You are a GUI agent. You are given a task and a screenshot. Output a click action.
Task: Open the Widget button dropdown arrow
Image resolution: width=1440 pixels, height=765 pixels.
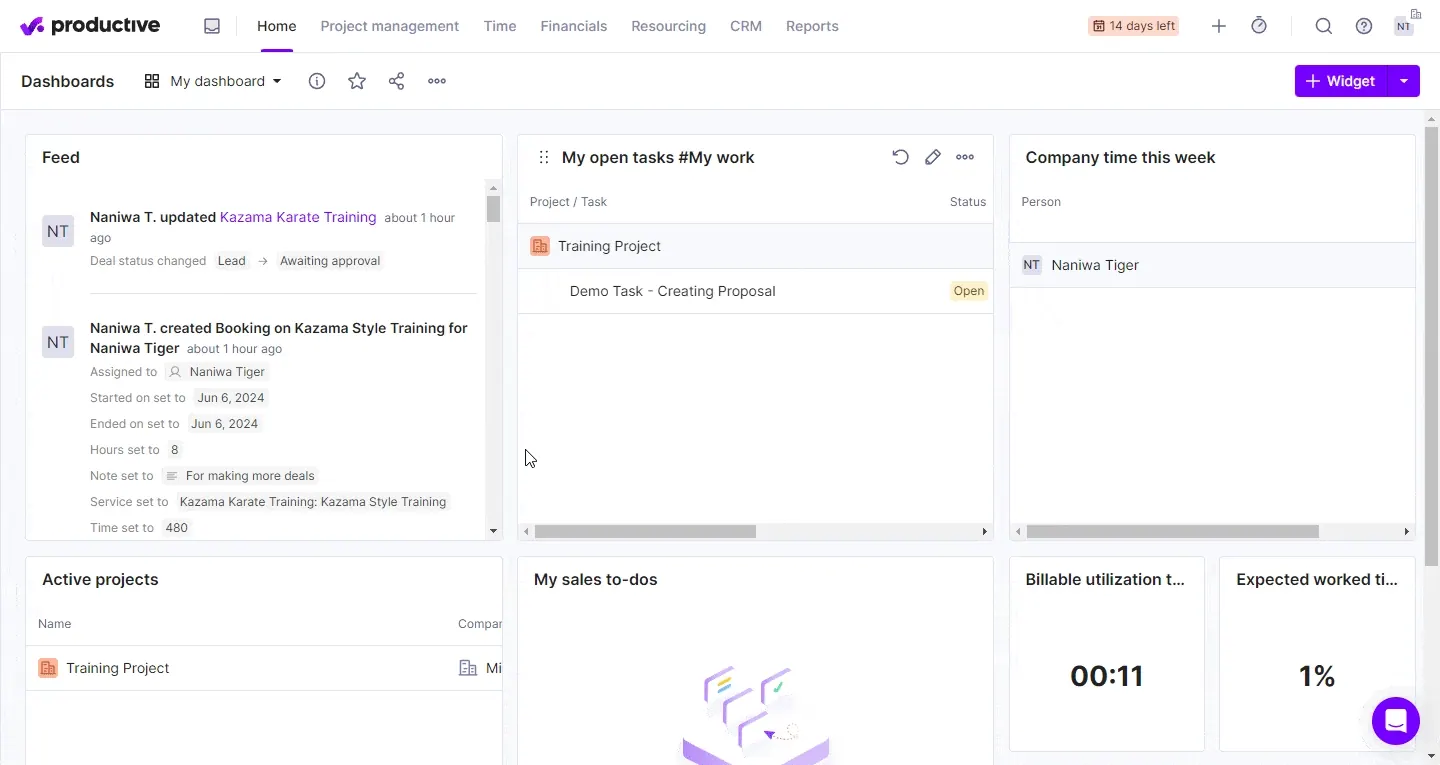pyautogui.click(x=1404, y=81)
